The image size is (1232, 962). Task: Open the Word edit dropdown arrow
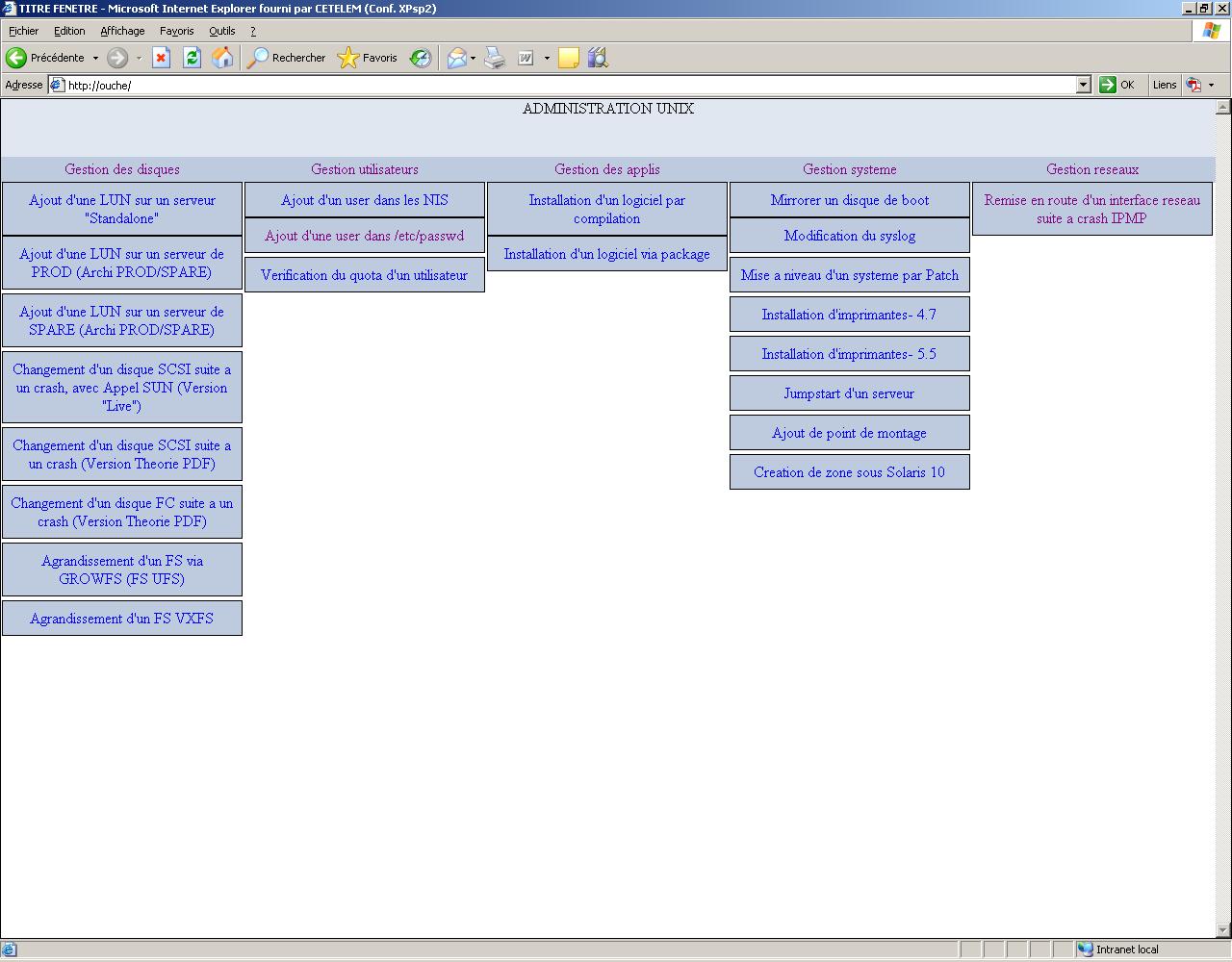(547, 58)
